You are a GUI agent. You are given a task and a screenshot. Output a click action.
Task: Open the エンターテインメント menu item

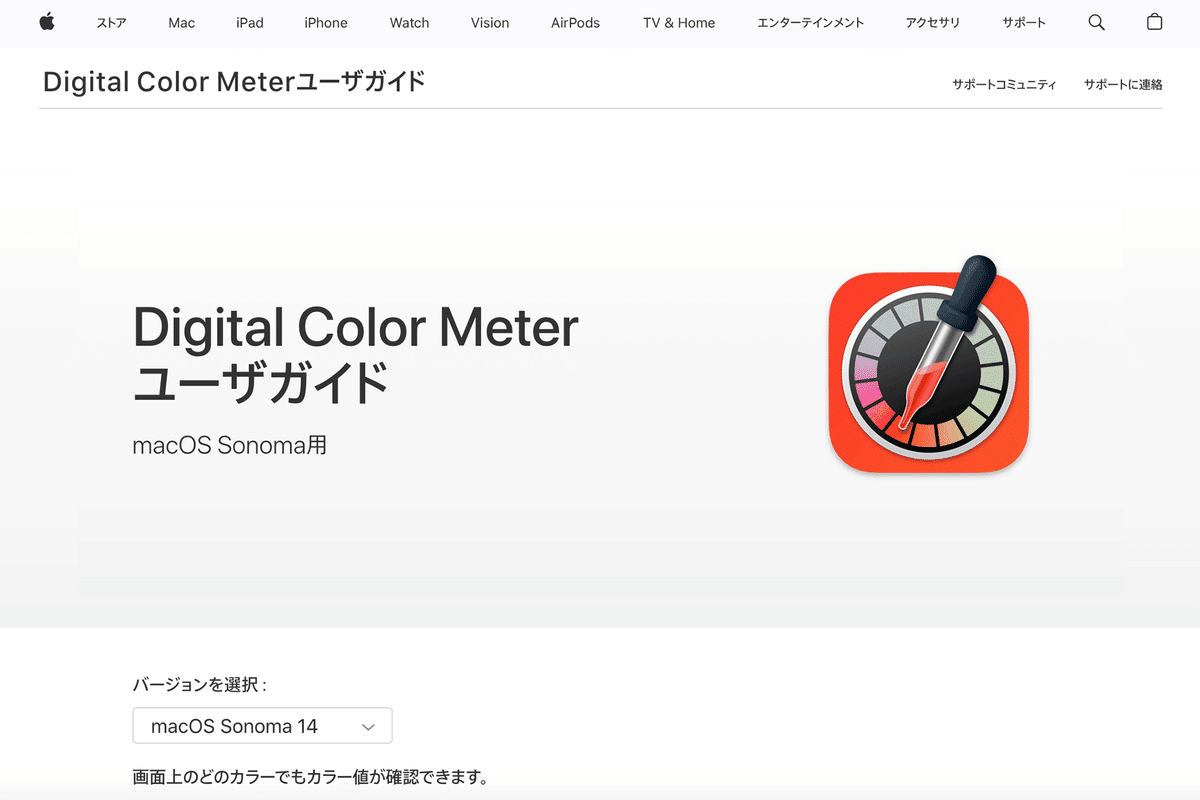click(x=811, y=23)
